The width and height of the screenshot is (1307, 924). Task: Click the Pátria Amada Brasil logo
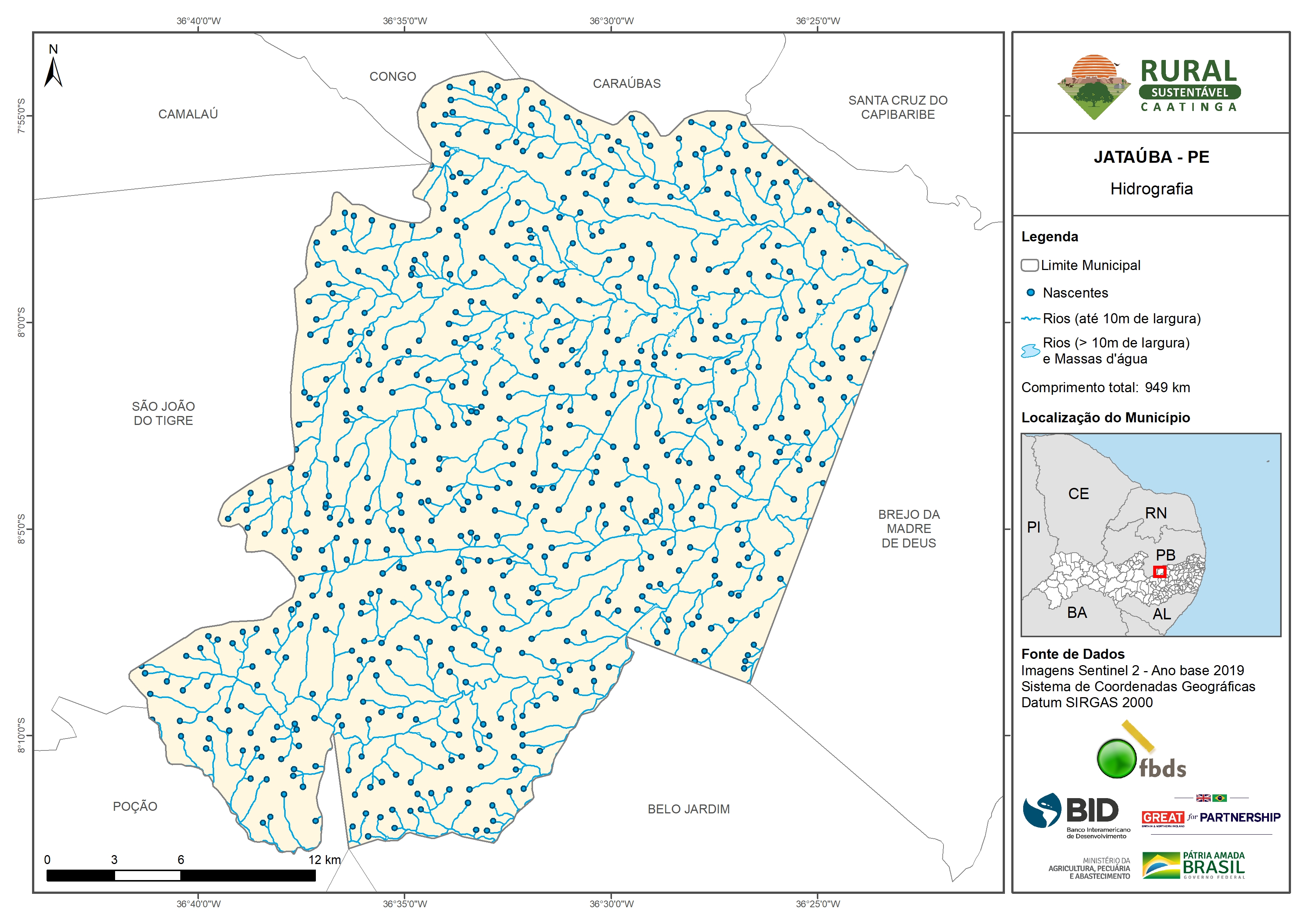tap(1194, 866)
